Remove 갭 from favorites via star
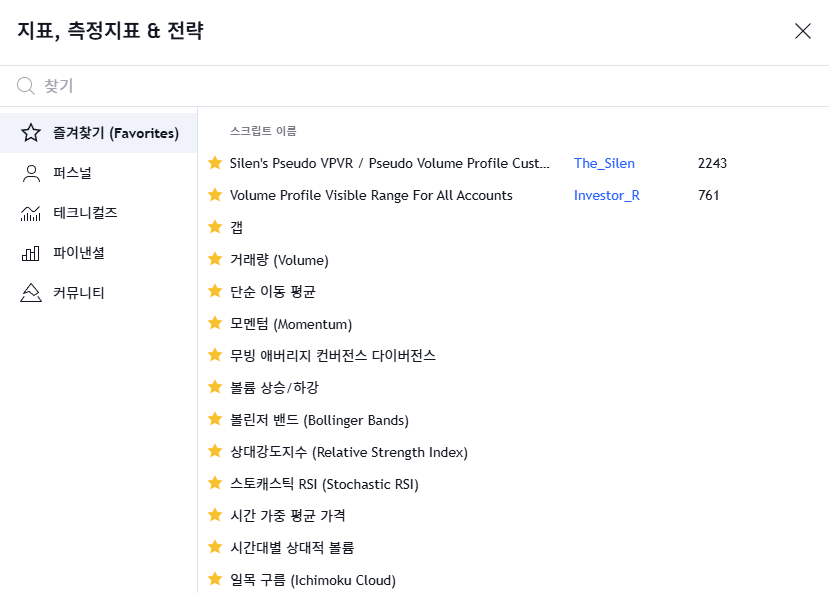Viewport: 829px width, 593px height. tap(214, 227)
